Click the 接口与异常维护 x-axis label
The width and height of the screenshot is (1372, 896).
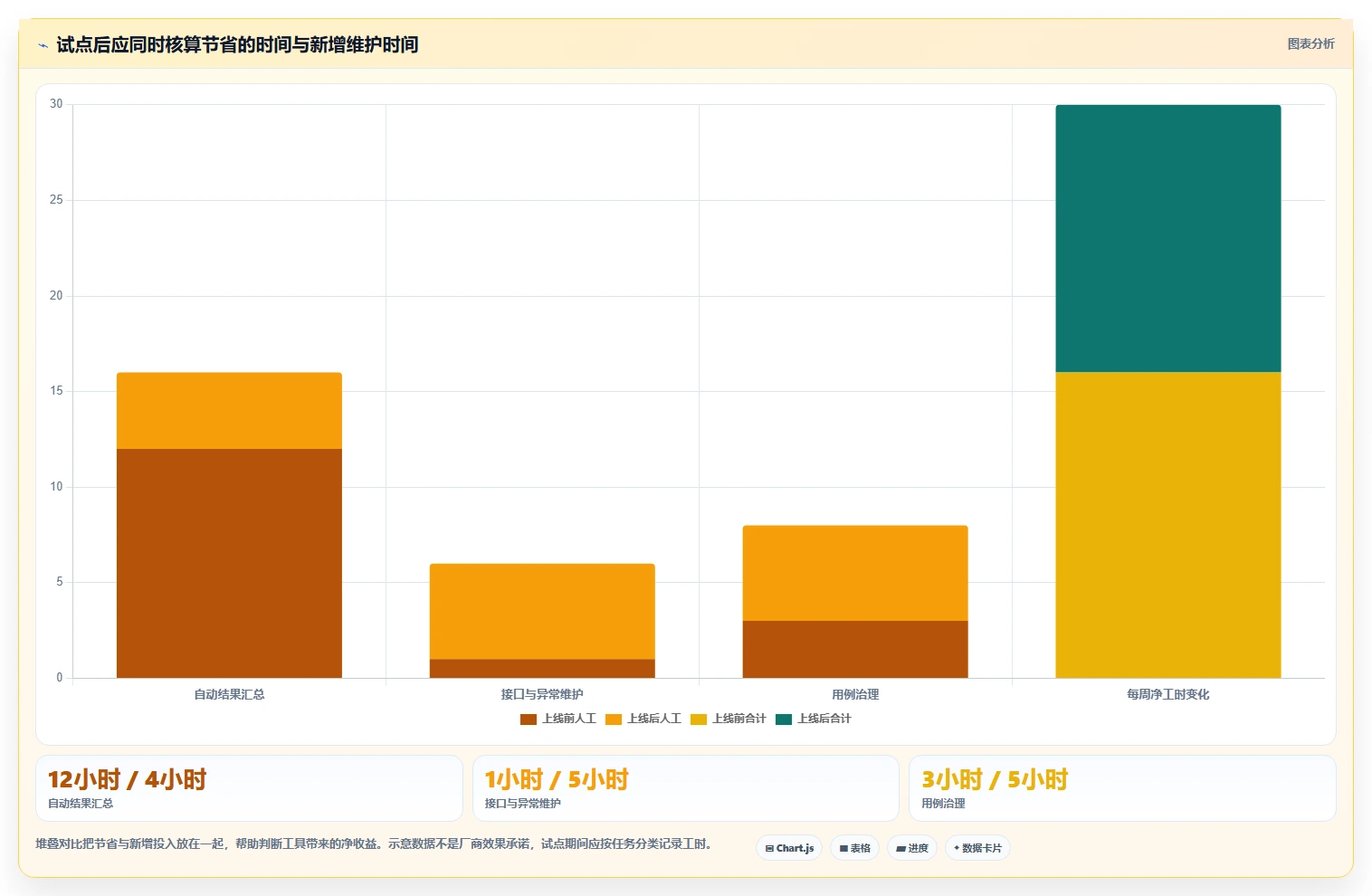pyautogui.click(x=542, y=694)
